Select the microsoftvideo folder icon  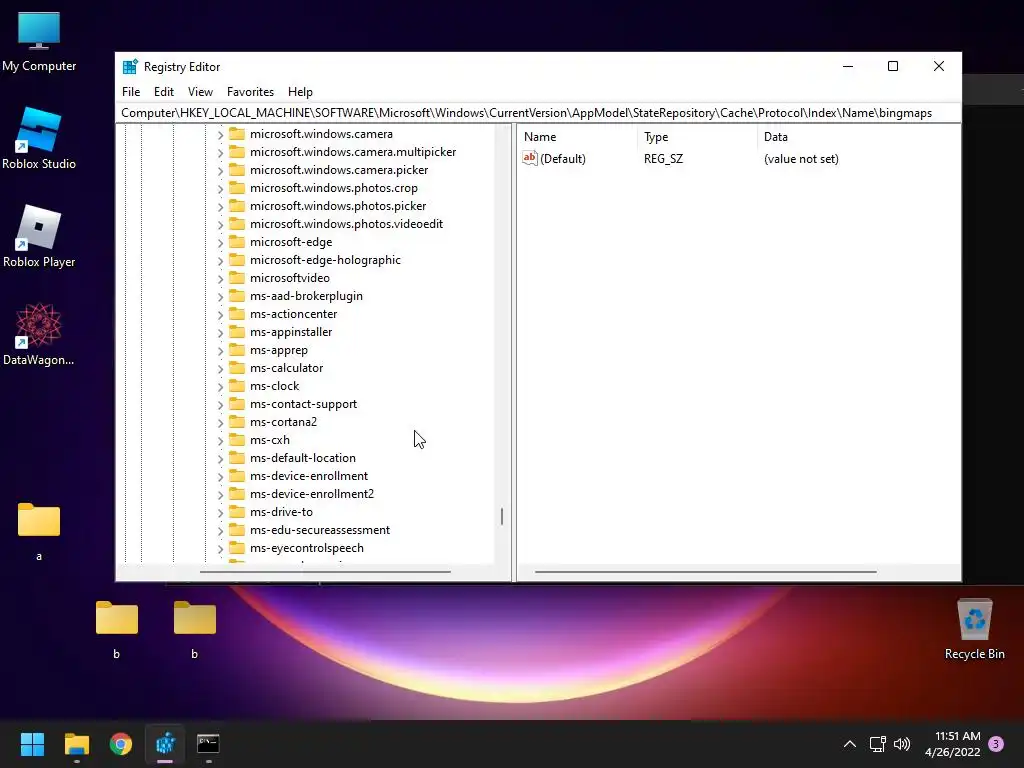pos(237,278)
